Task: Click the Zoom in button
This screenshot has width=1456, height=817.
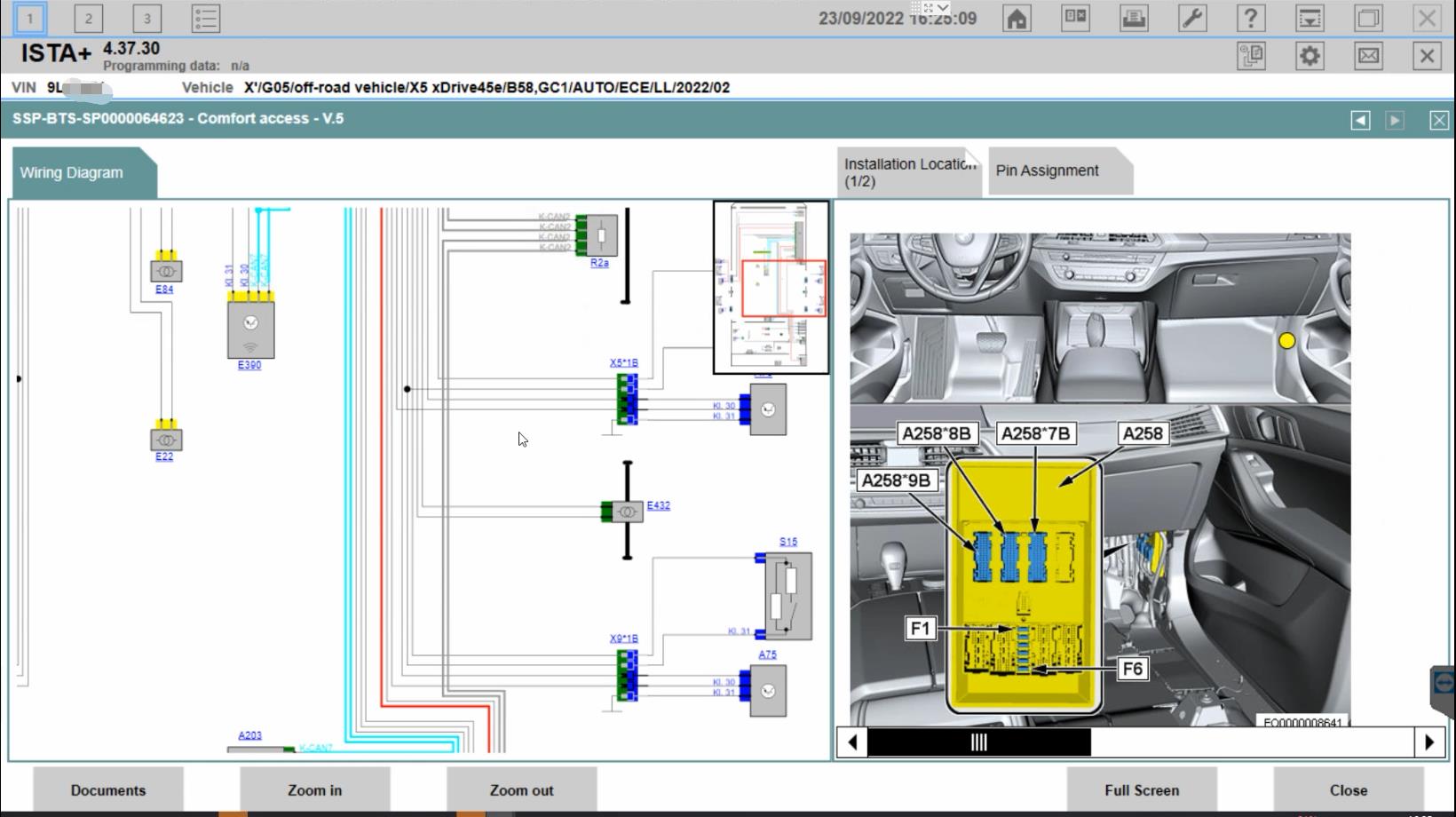Action: coord(314,789)
